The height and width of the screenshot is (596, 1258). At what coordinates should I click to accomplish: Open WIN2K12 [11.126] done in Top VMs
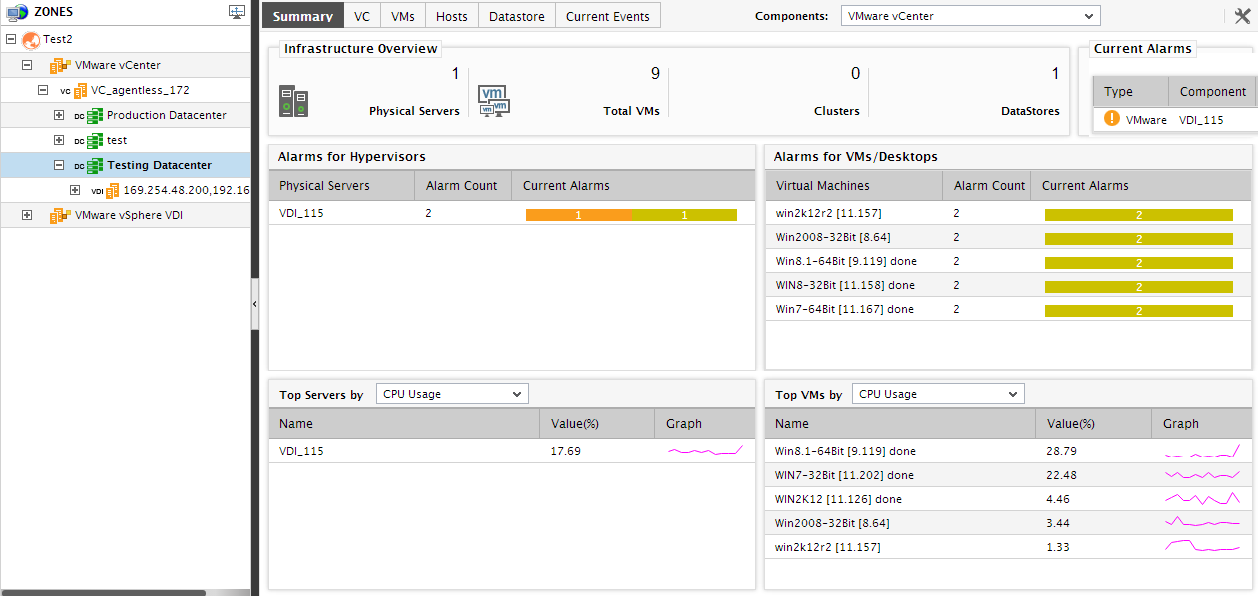click(839, 499)
